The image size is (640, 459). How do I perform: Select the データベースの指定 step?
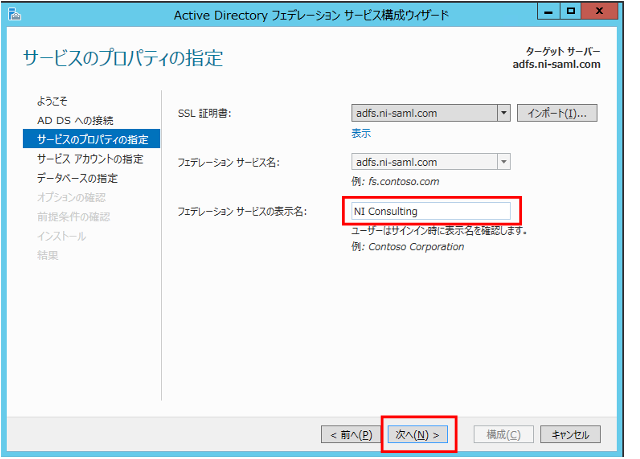(x=77, y=178)
